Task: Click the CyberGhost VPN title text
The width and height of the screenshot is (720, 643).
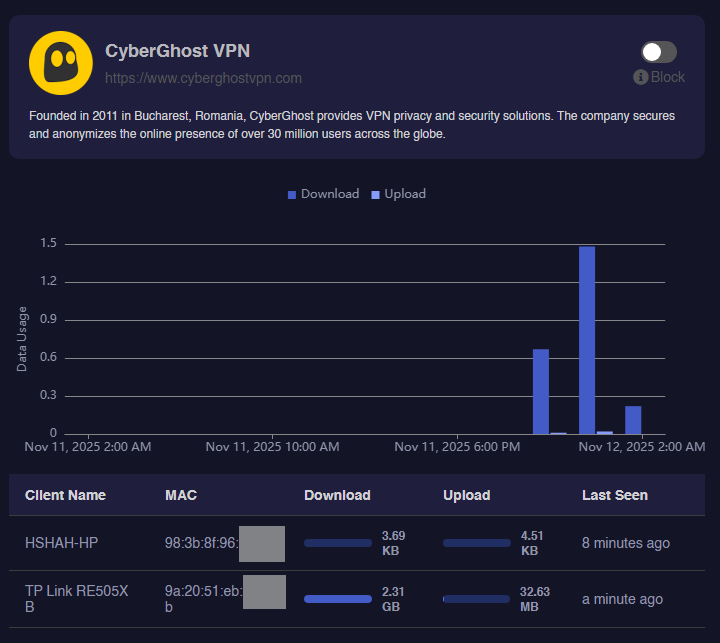Action: pyautogui.click(x=179, y=52)
